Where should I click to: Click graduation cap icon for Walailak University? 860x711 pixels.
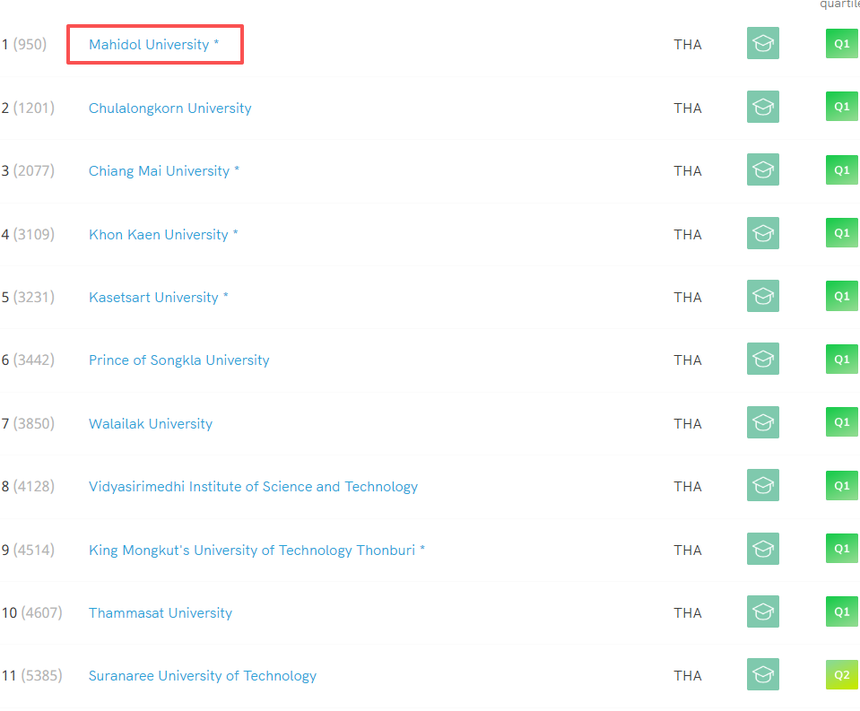(762, 422)
